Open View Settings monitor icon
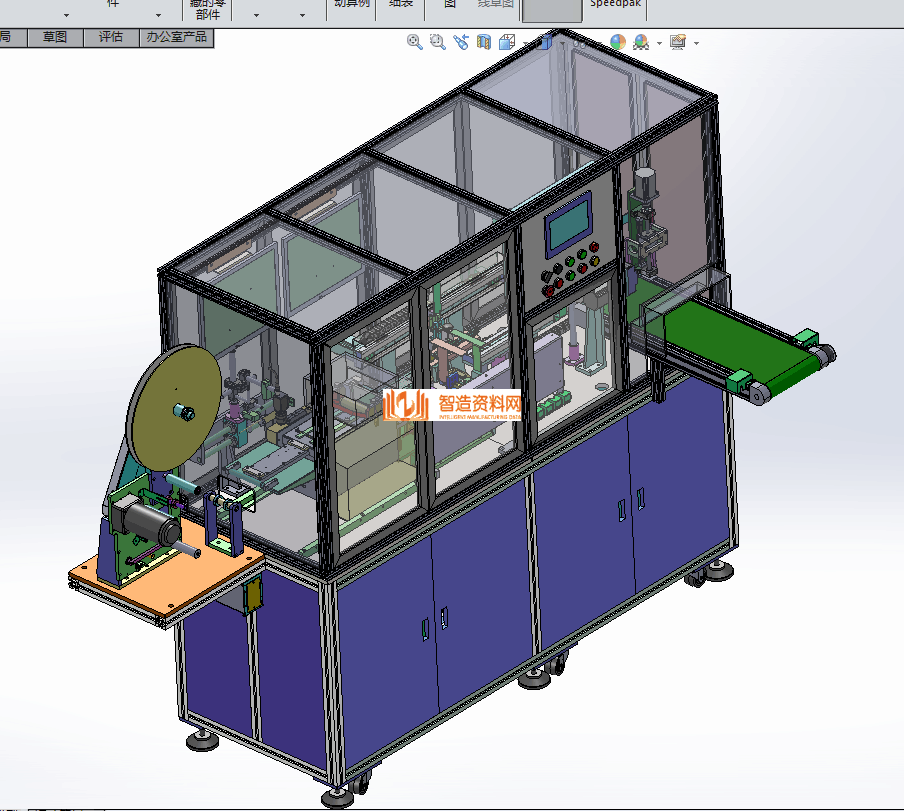This screenshot has height=811, width=904. (678, 42)
